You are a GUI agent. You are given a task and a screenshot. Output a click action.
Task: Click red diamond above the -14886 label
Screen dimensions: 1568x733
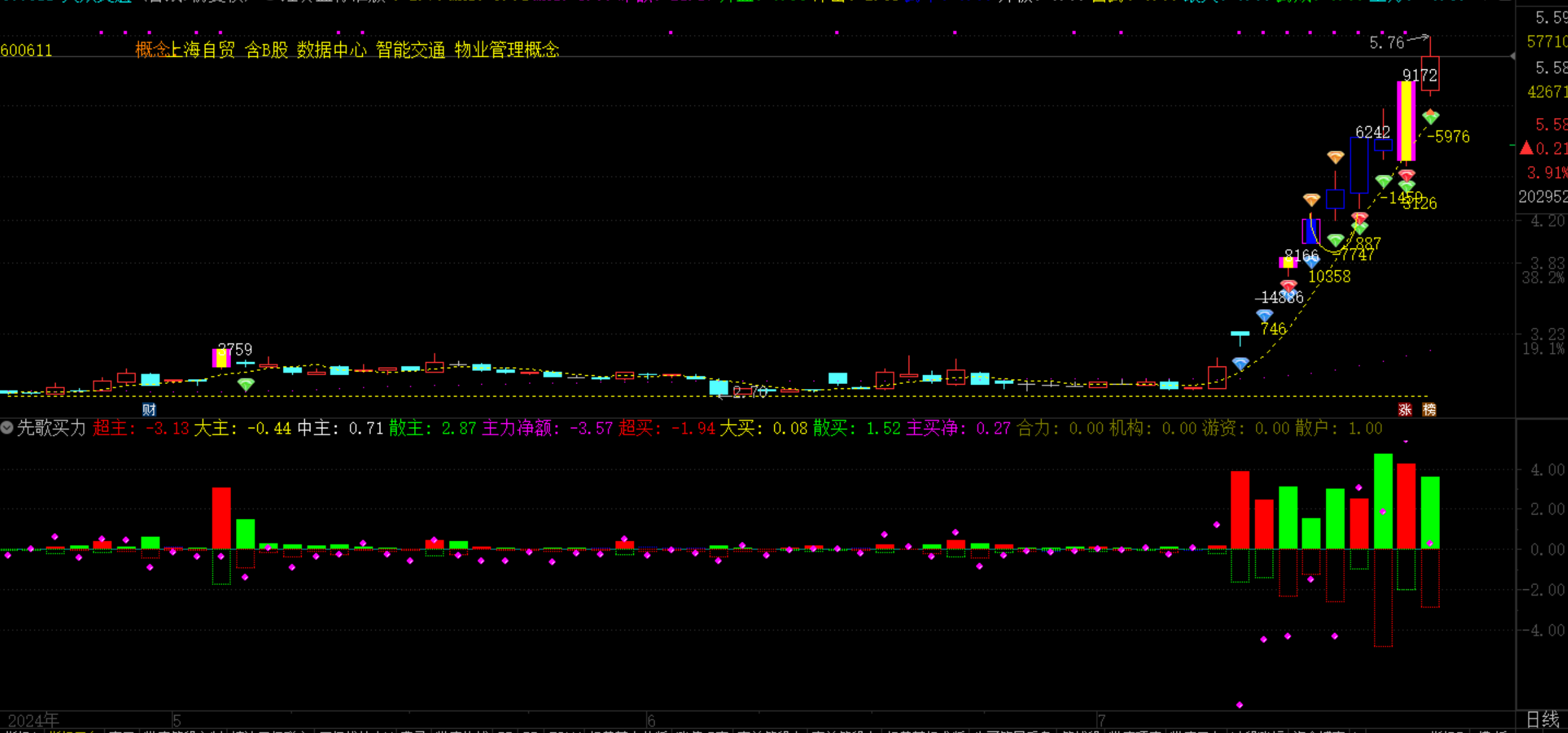pyautogui.click(x=1288, y=286)
